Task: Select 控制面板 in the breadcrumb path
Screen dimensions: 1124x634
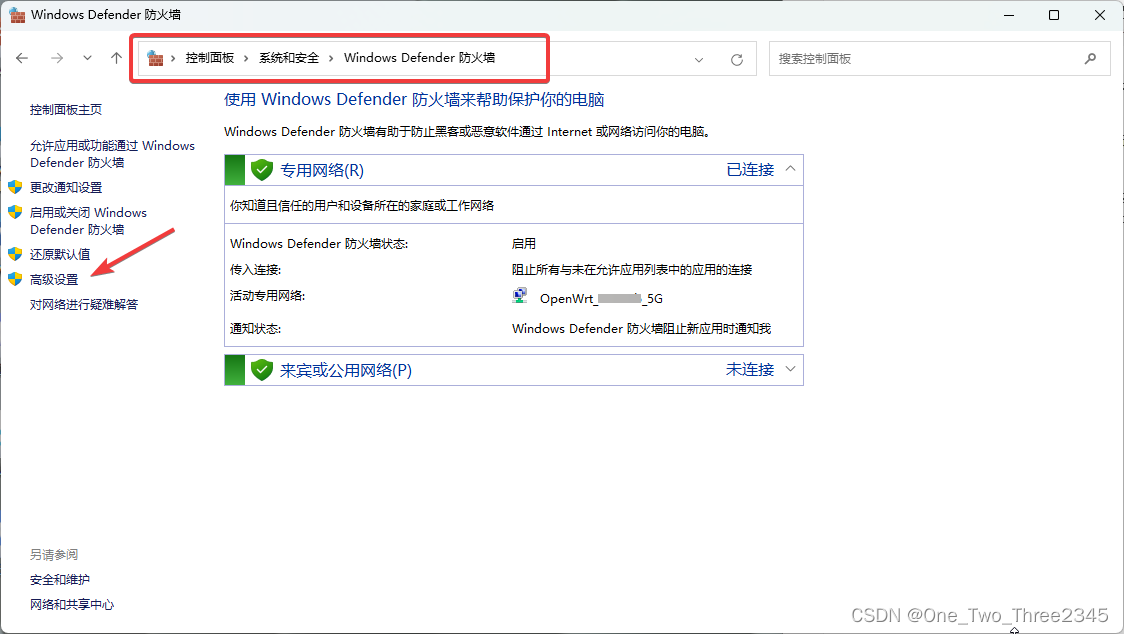Action: point(209,58)
